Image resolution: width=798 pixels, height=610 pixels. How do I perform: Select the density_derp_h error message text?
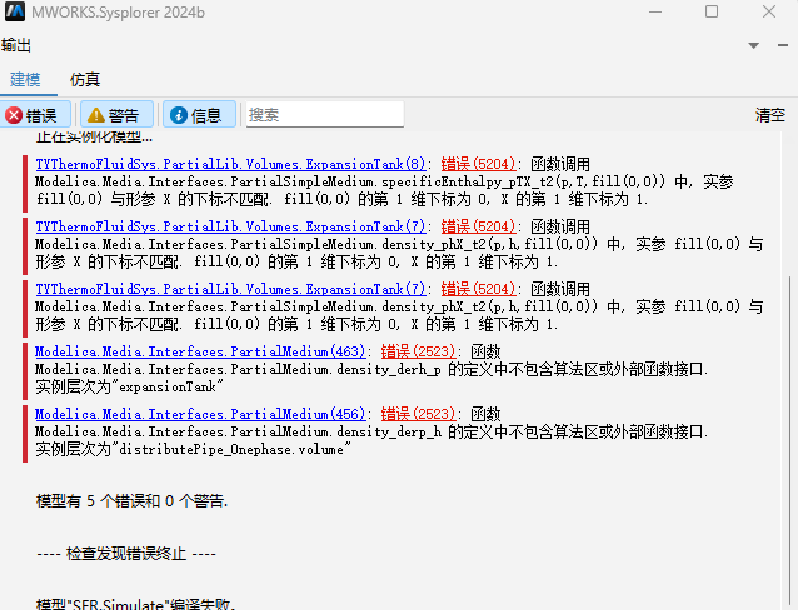[x=372, y=432]
